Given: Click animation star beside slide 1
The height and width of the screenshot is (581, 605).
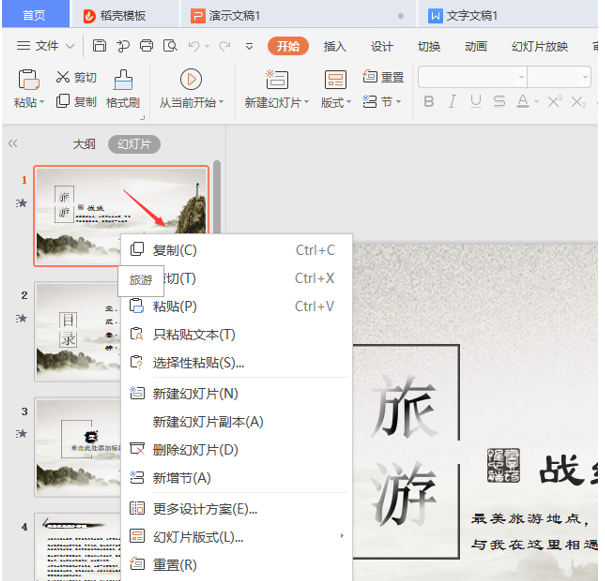Looking at the screenshot, I should click(22, 203).
